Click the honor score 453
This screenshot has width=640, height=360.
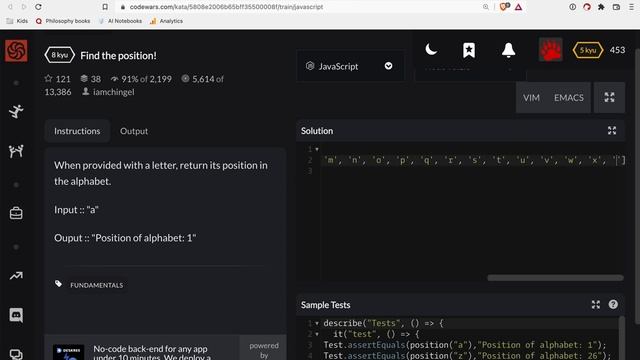pos(617,50)
